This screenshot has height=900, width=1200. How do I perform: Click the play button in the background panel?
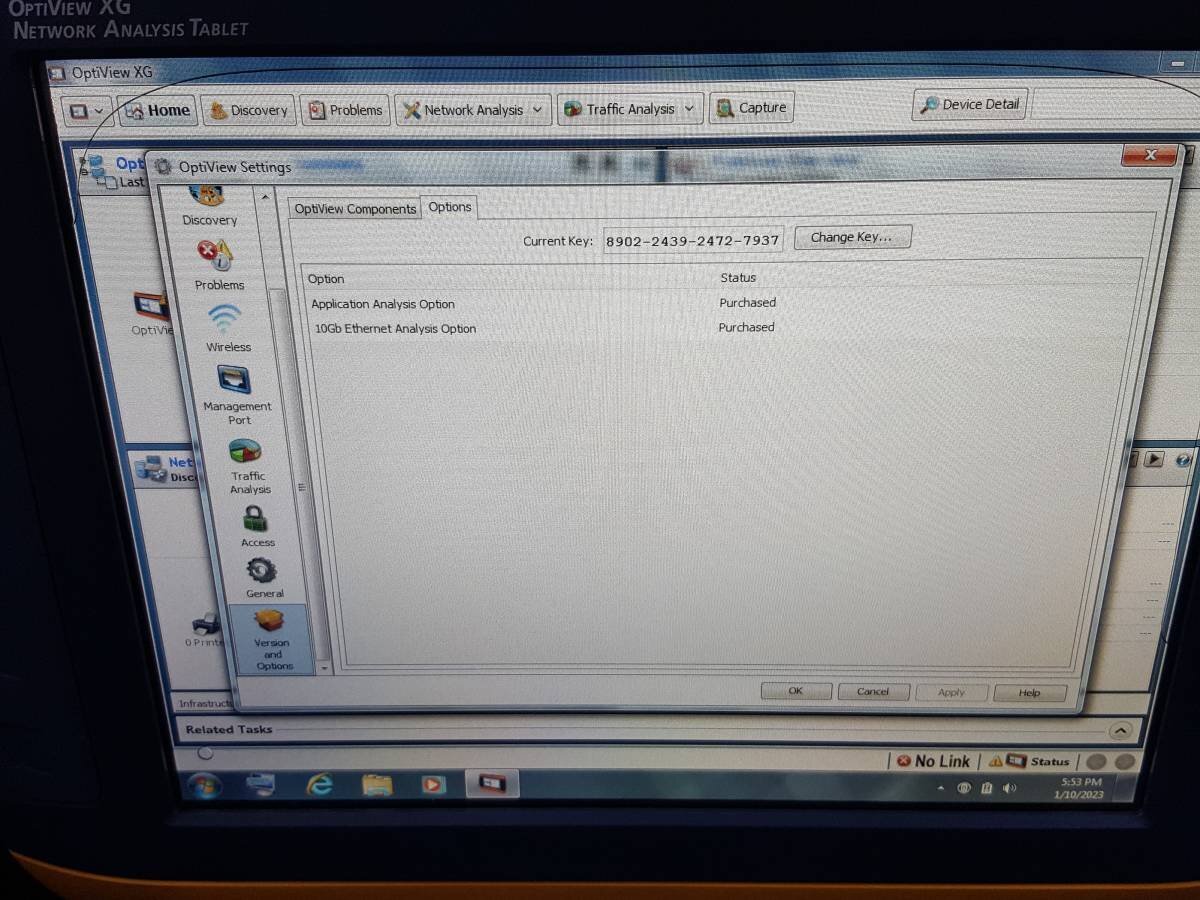(1154, 459)
